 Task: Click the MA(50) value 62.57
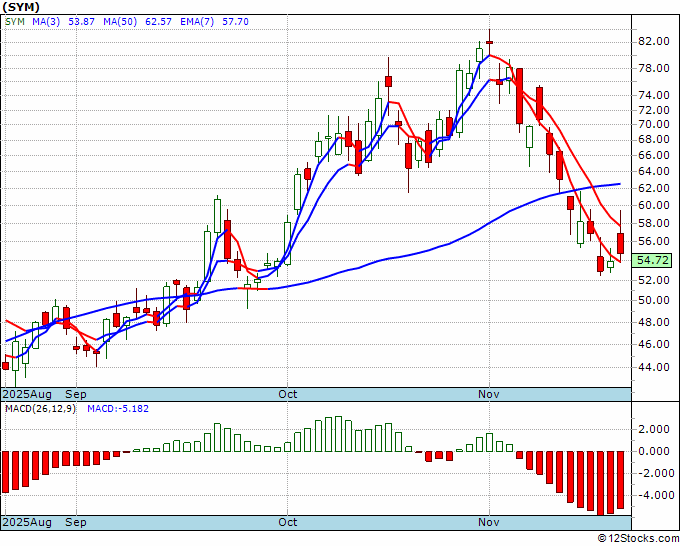point(158,21)
